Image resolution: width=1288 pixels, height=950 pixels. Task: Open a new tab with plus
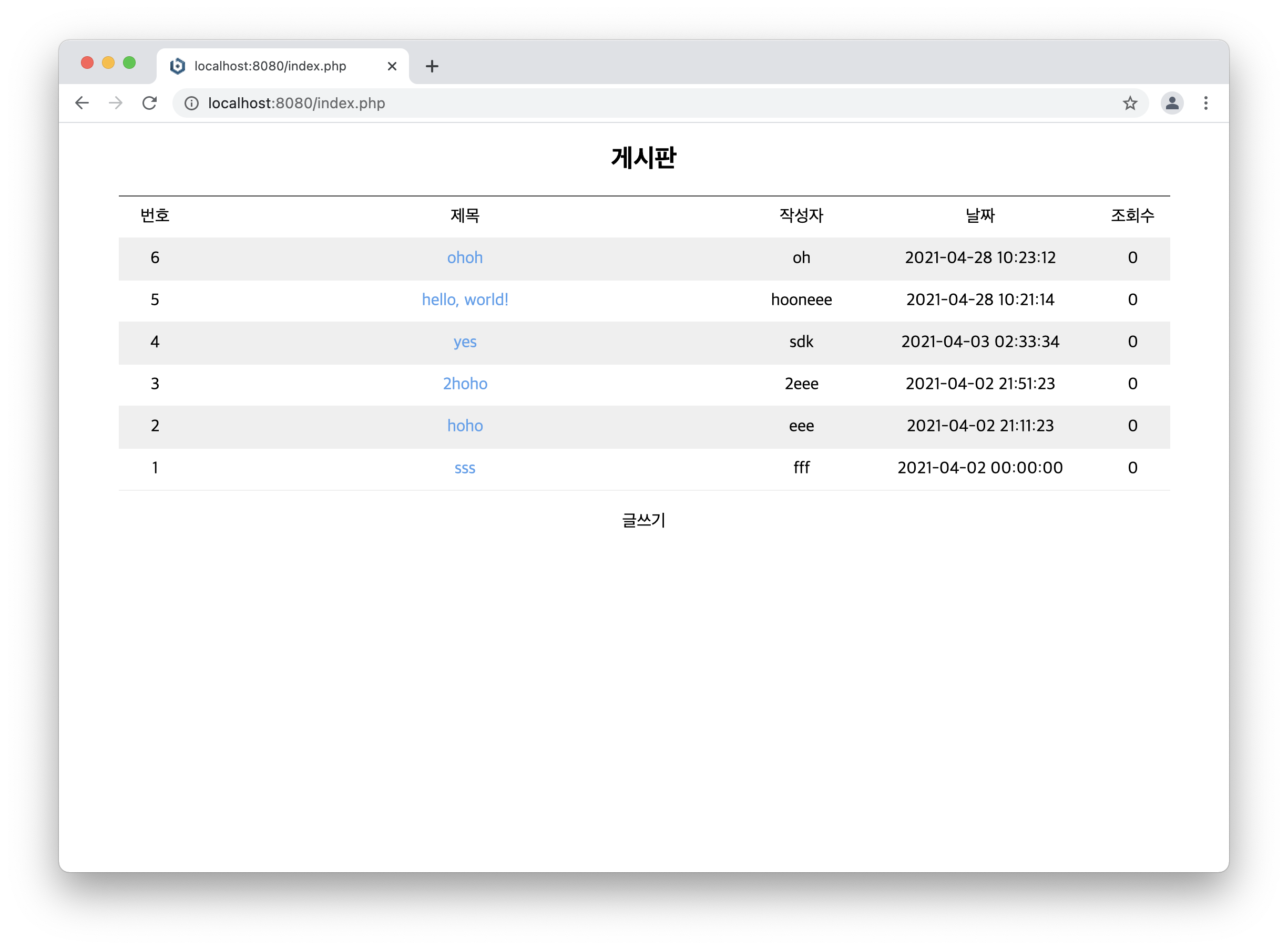point(432,67)
